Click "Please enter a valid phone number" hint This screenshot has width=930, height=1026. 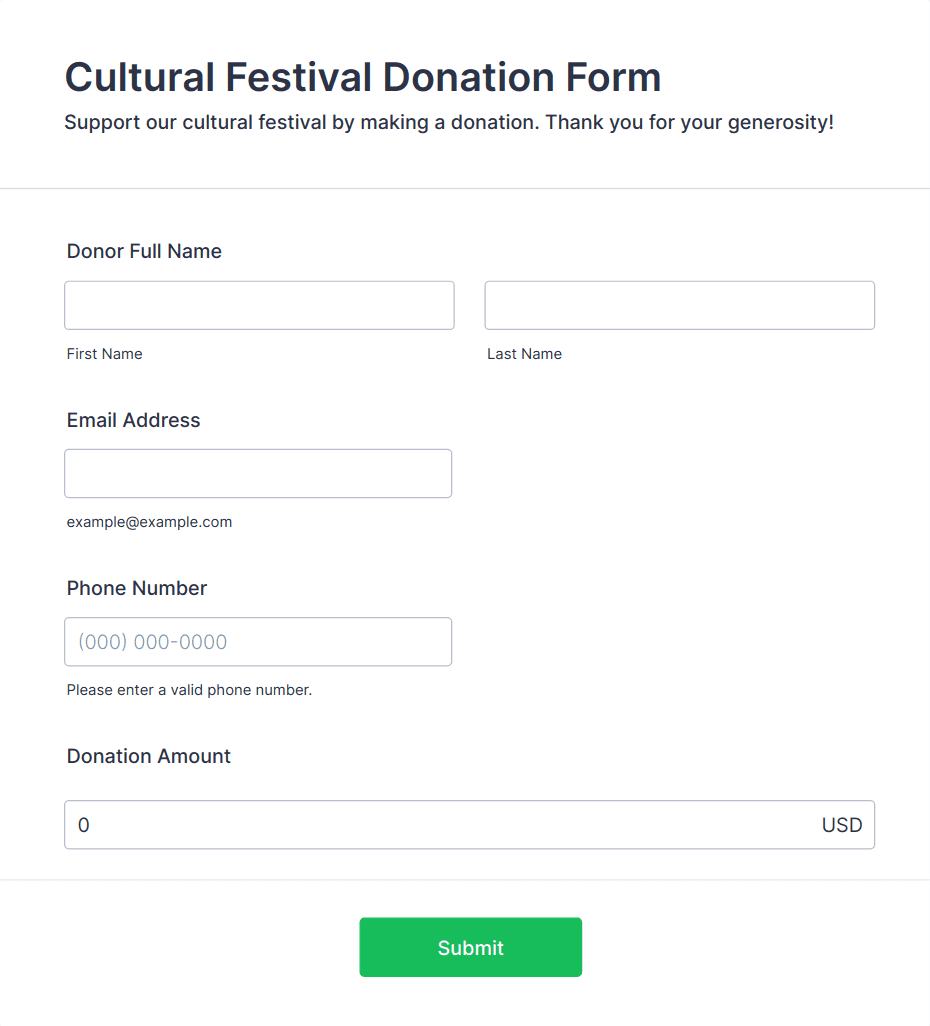pyautogui.click(x=189, y=690)
